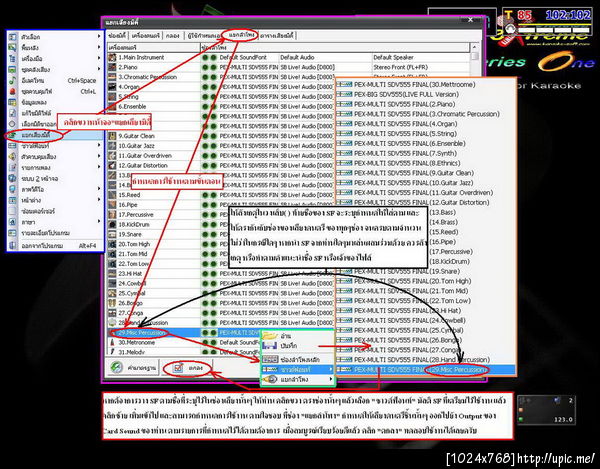Click the 31.Melody row icon
This screenshot has width=600, height=469.
(112, 352)
